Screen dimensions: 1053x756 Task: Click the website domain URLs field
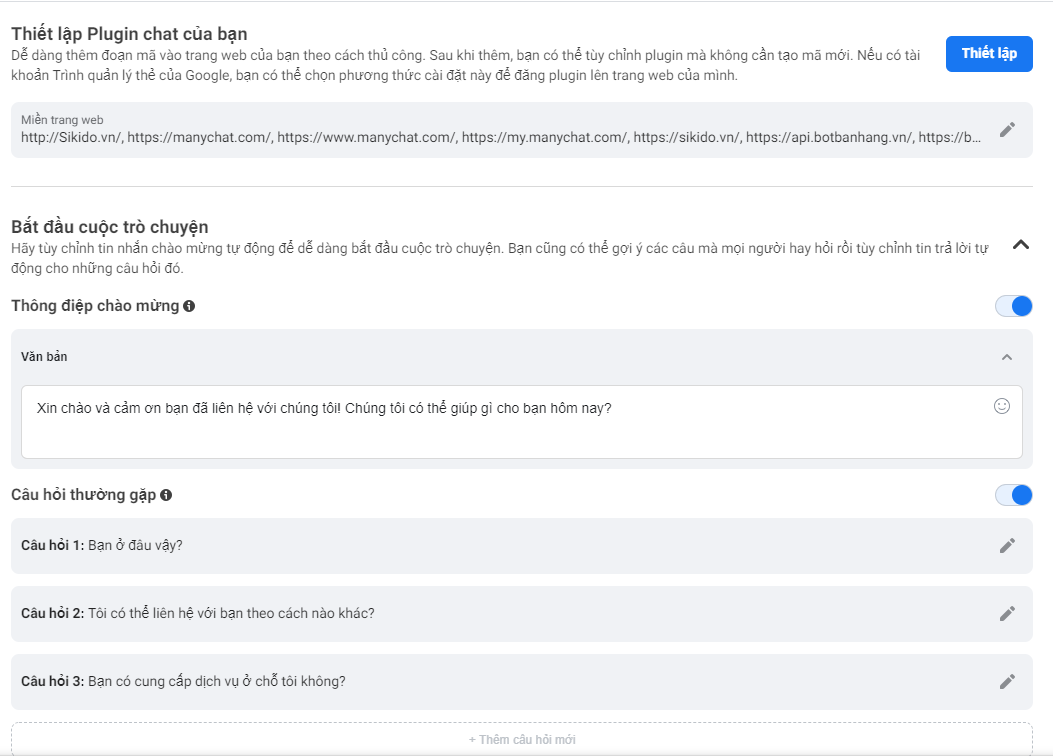point(500,138)
